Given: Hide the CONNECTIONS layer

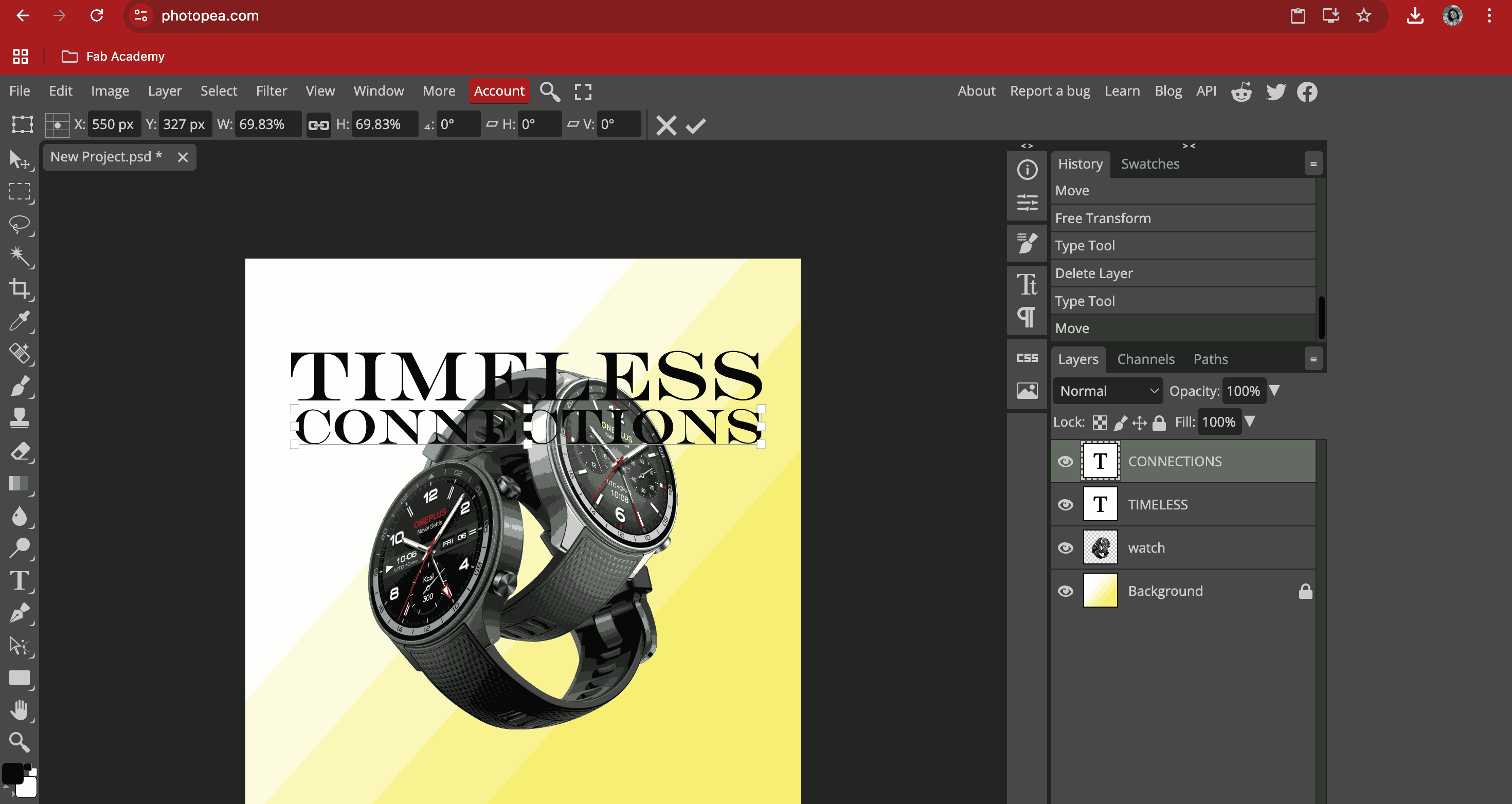Looking at the screenshot, I should [1065, 462].
